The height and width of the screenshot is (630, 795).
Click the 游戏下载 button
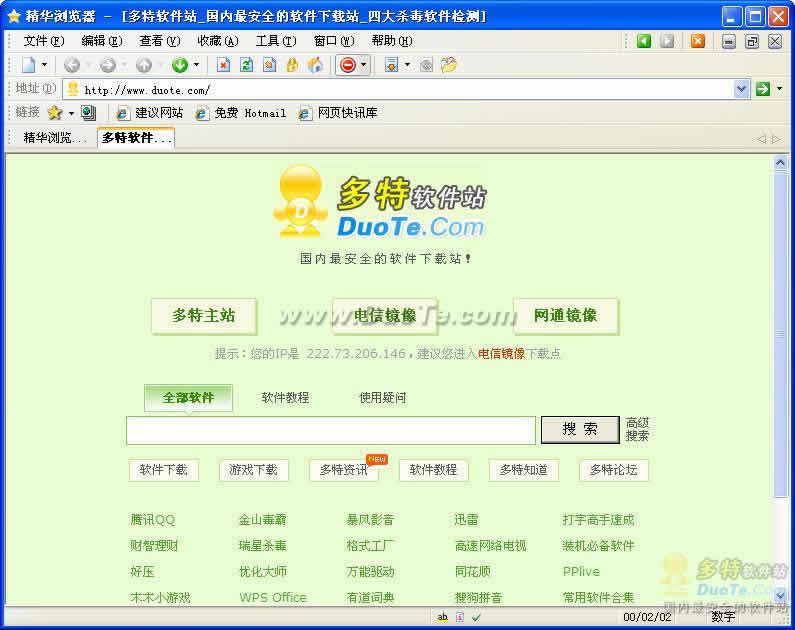(x=254, y=470)
